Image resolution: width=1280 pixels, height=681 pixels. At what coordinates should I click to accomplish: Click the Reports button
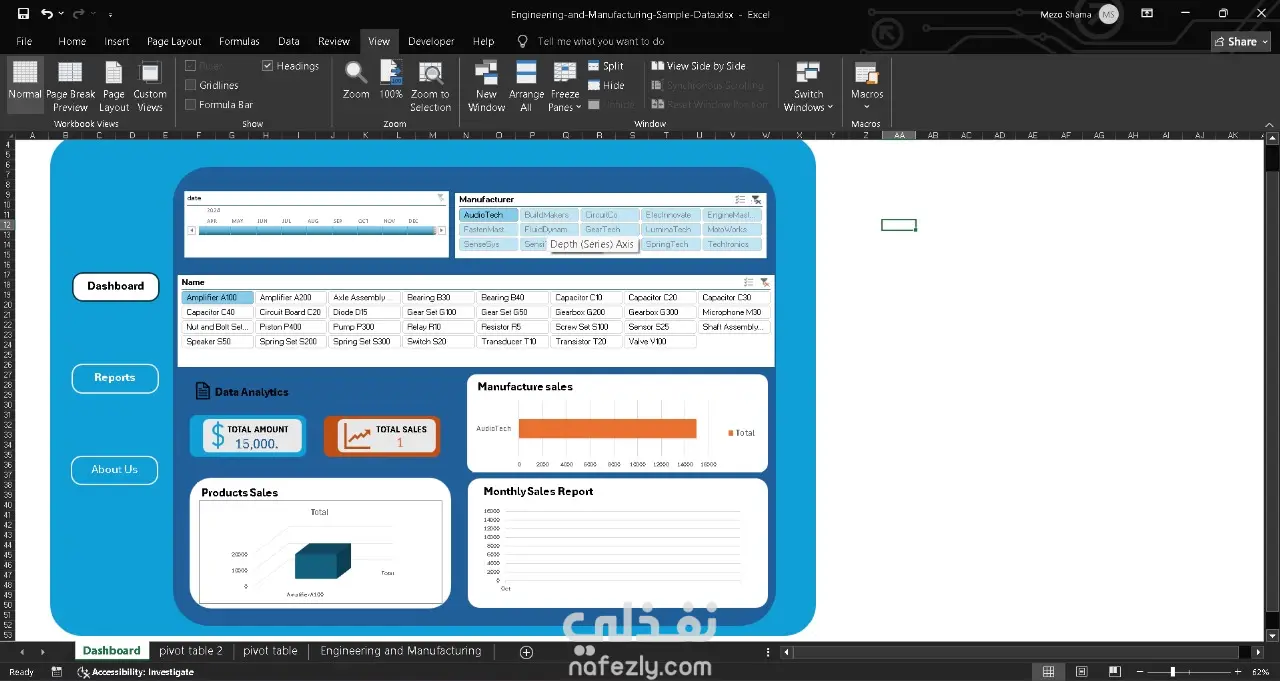coord(115,378)
